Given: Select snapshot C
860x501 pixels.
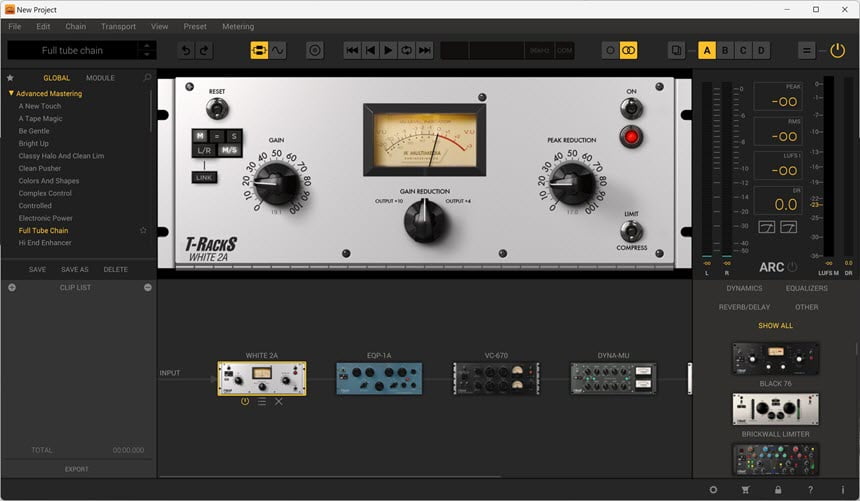Looking at the screenshot, I should click(x=743, y=50).
